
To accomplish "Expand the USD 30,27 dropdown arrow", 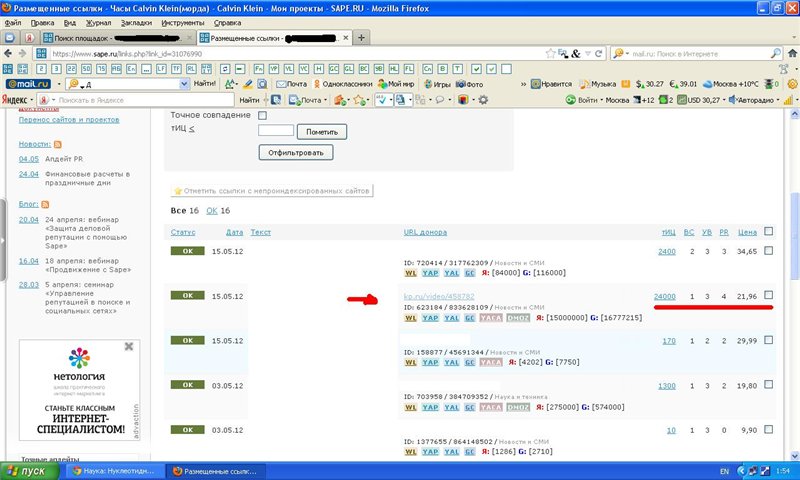I will [723, 100].
